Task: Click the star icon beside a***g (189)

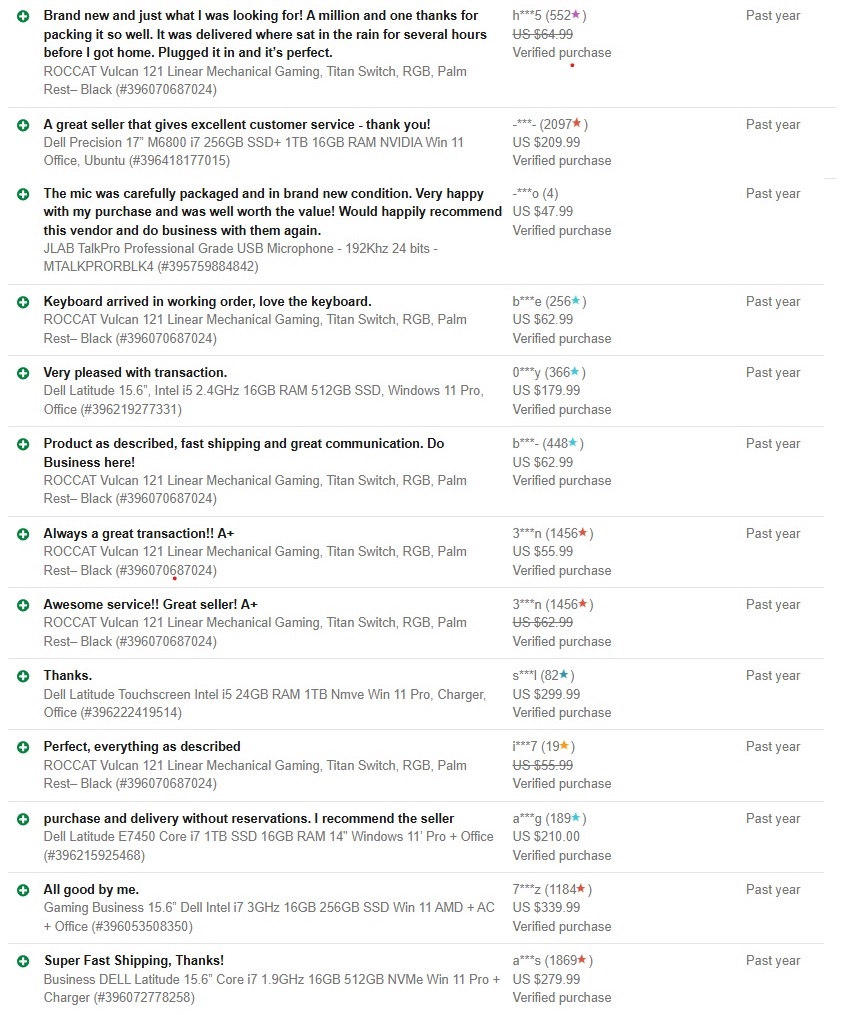Action: click(x=575, y=819)
